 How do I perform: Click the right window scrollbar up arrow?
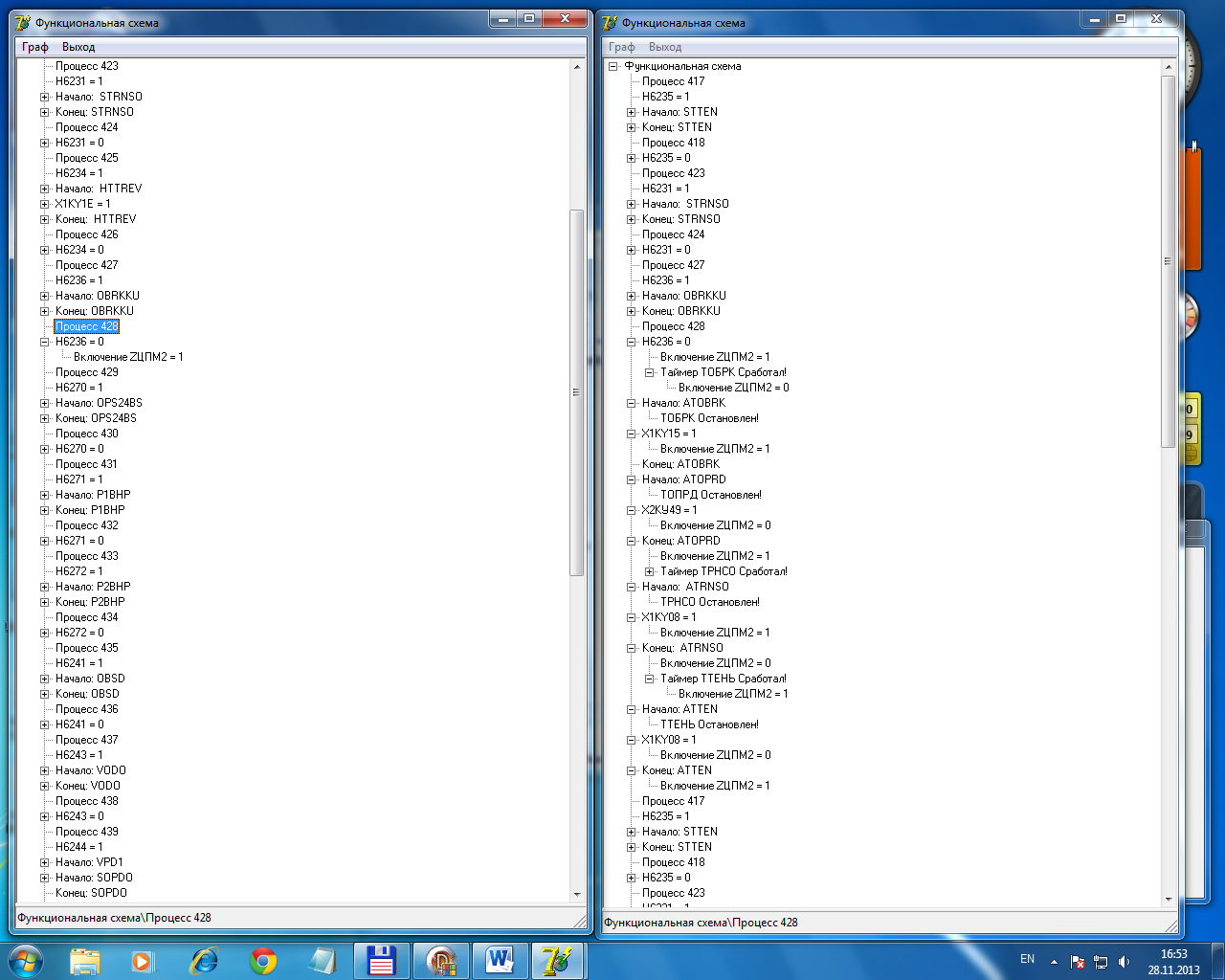click(x=1169, y=67)
